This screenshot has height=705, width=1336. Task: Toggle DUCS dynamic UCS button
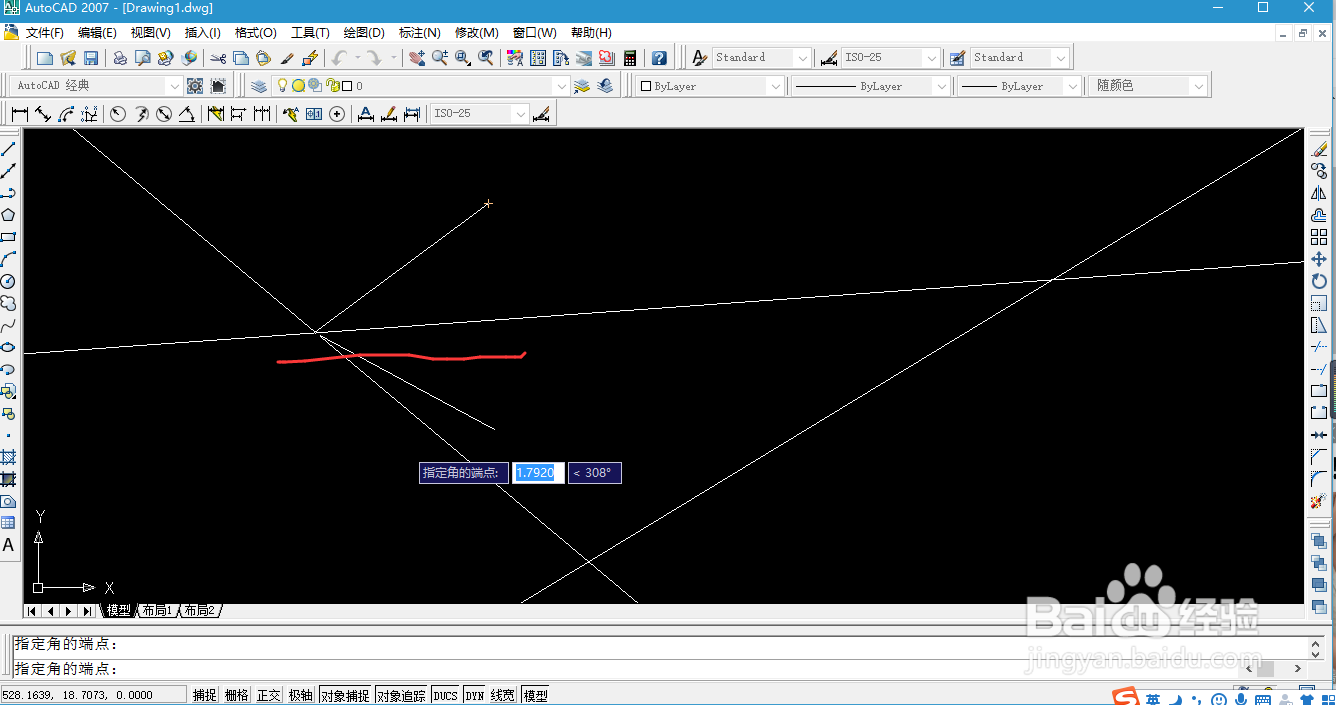pos(445,695)
